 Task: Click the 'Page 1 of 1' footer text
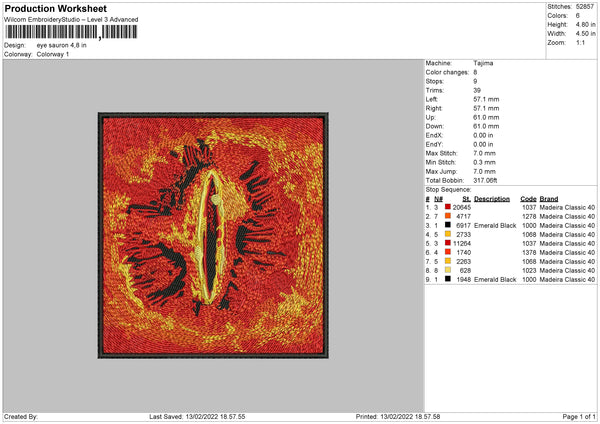(x=579, y=417)
